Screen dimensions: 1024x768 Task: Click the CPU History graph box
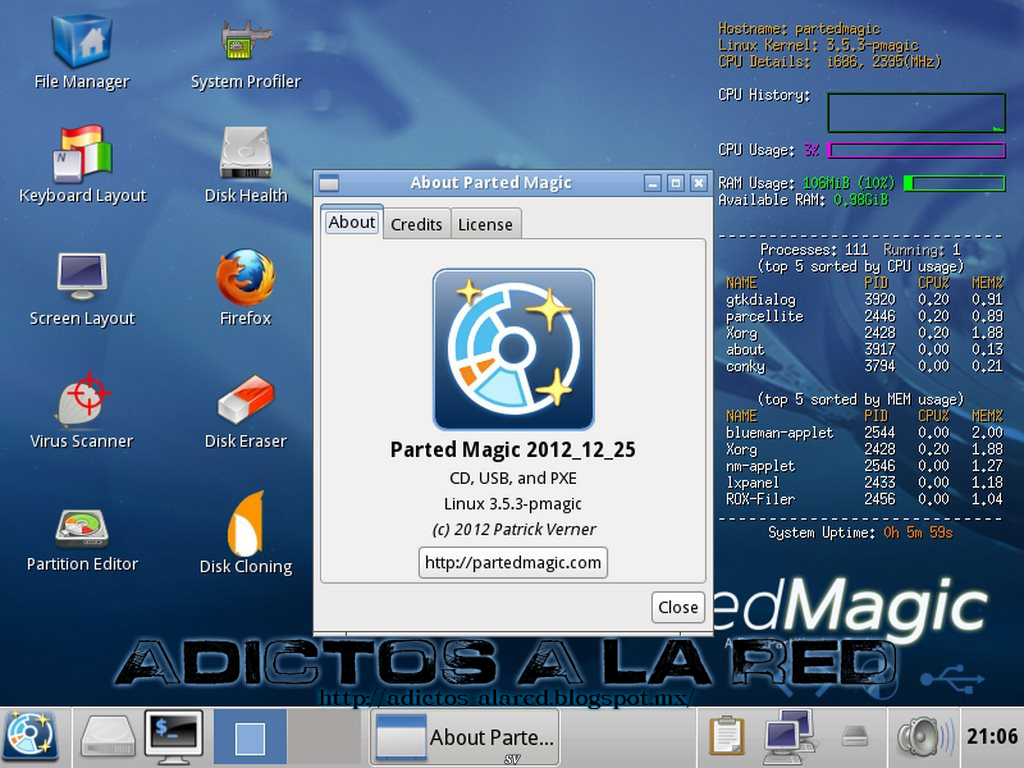916,113
